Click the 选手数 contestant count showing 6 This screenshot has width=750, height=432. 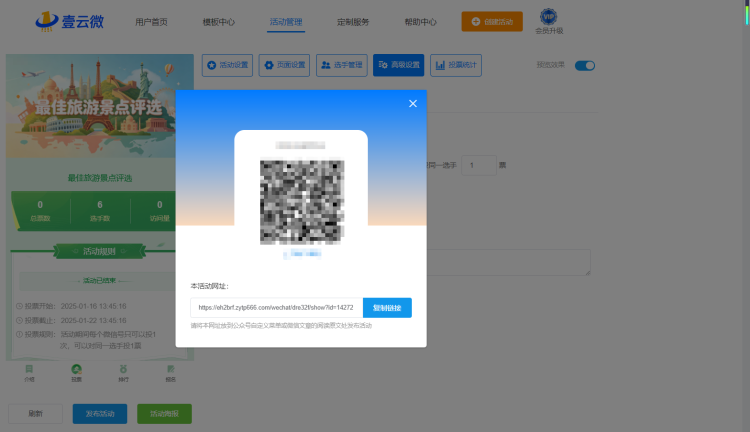[100, 211]
